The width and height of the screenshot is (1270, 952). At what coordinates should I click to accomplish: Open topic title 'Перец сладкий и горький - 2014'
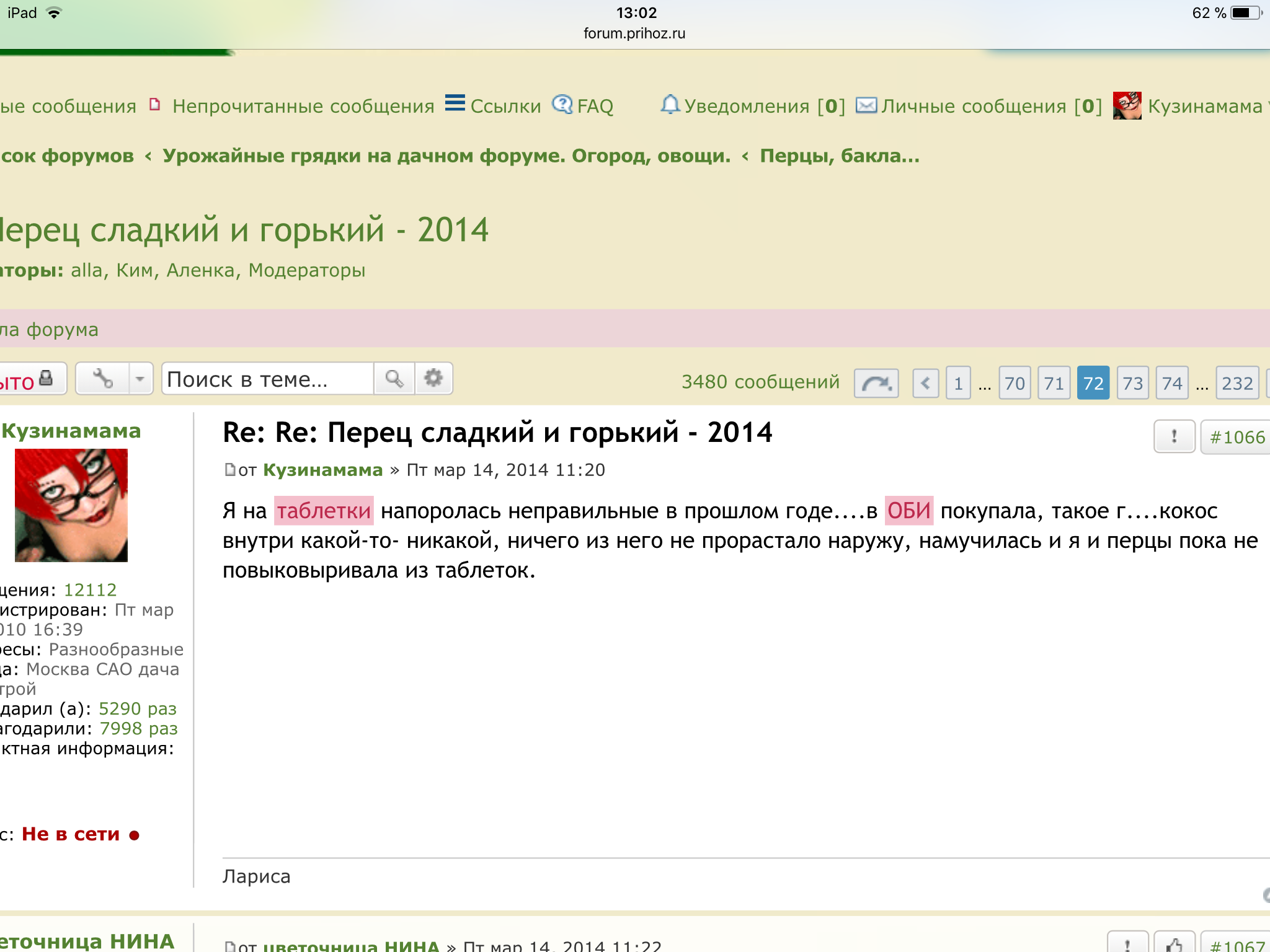[244, 230]
